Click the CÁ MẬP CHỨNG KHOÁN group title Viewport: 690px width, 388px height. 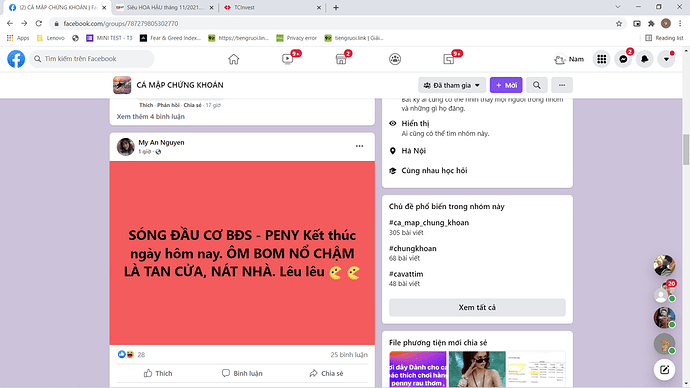click(180, 85)
